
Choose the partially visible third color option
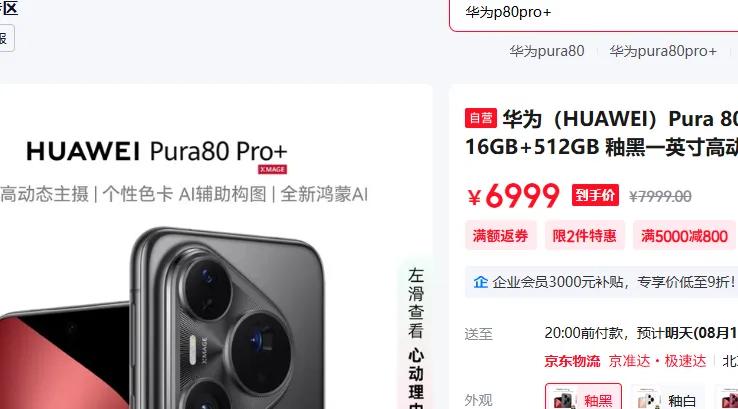click(727, 398)
